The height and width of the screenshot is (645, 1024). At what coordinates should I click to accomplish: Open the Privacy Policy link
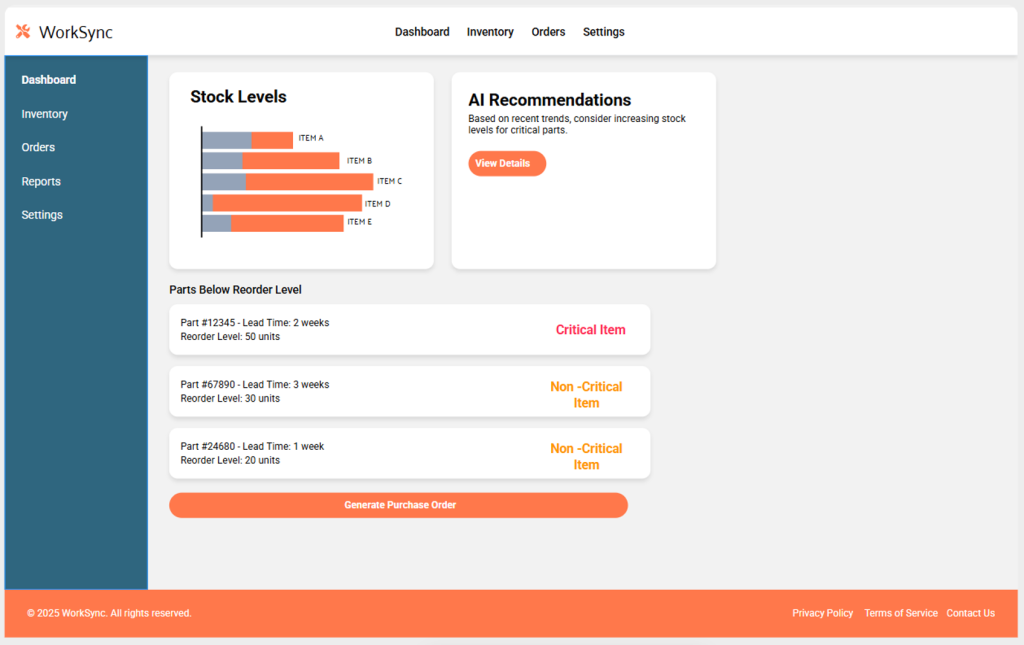[822, 613]
